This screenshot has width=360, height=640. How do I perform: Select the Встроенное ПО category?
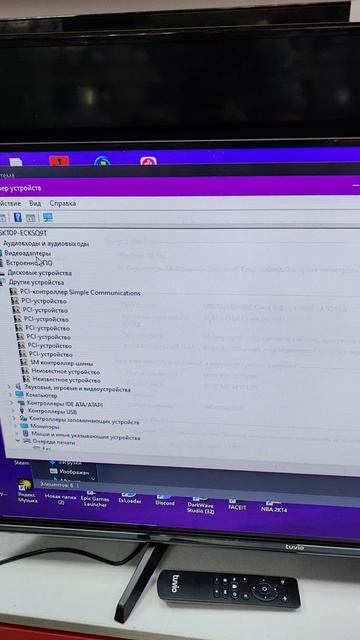pyautogui.click(x=29, y=263)
